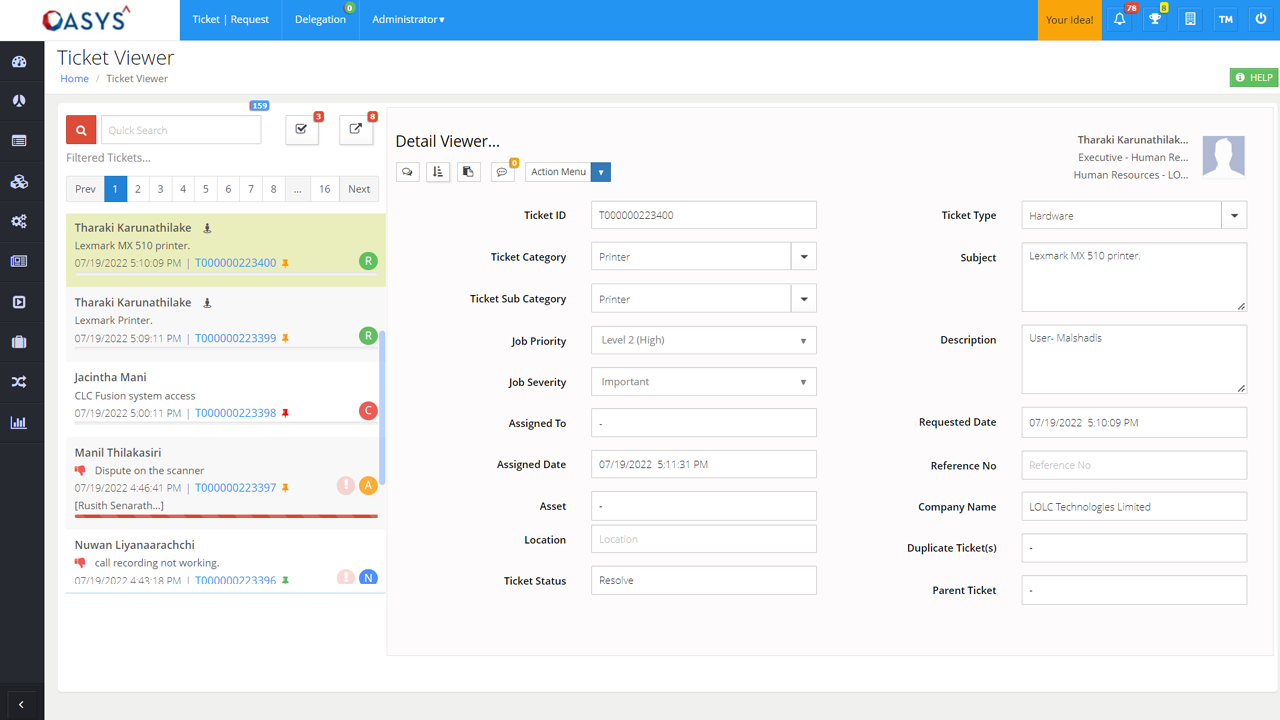
Task: Go to page 5 of tickets
Action: (206, 189)
